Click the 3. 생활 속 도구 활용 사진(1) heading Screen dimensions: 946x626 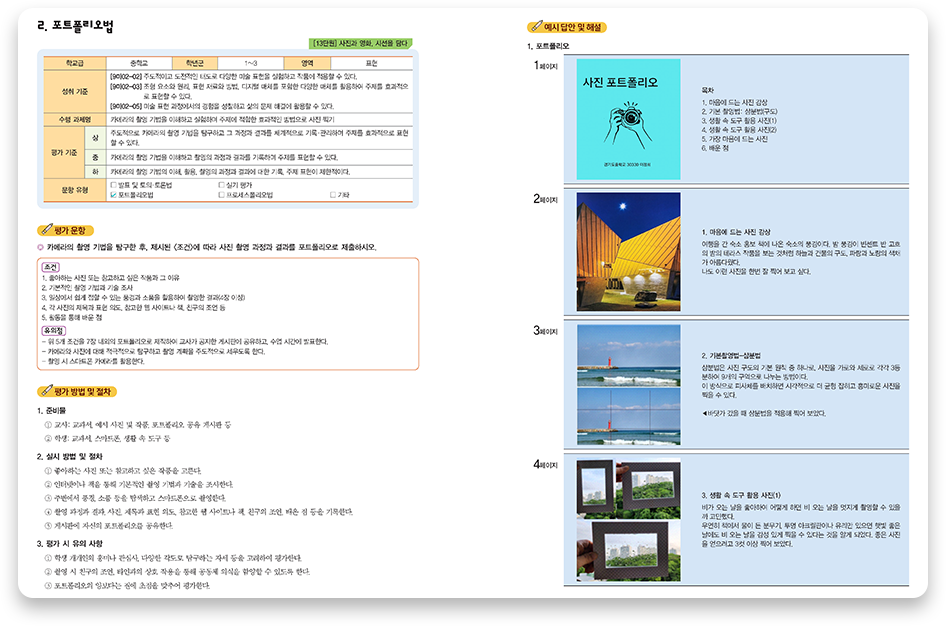tap(741, 495)
